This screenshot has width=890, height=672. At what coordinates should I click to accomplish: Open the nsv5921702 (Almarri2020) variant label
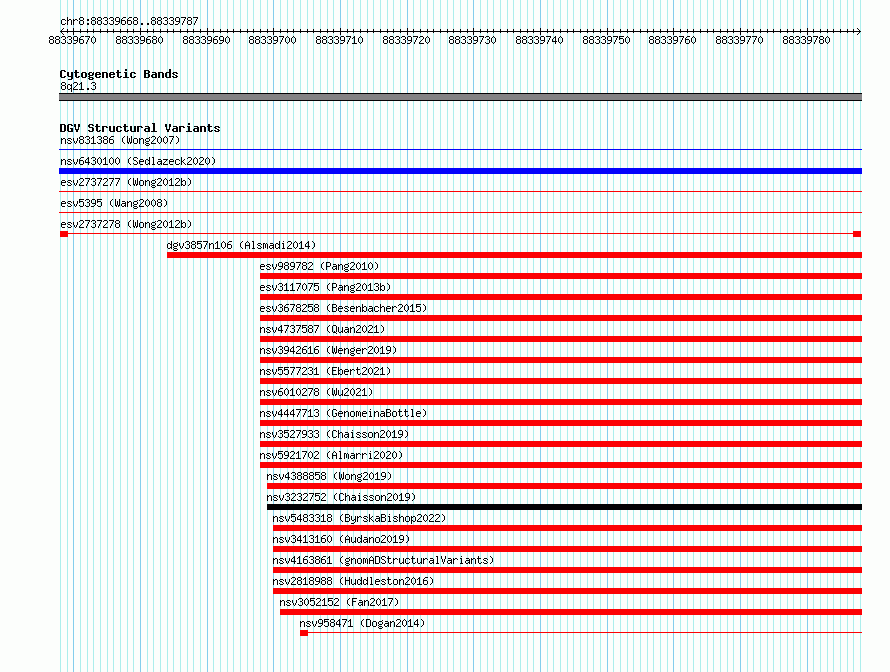(331, 455)
